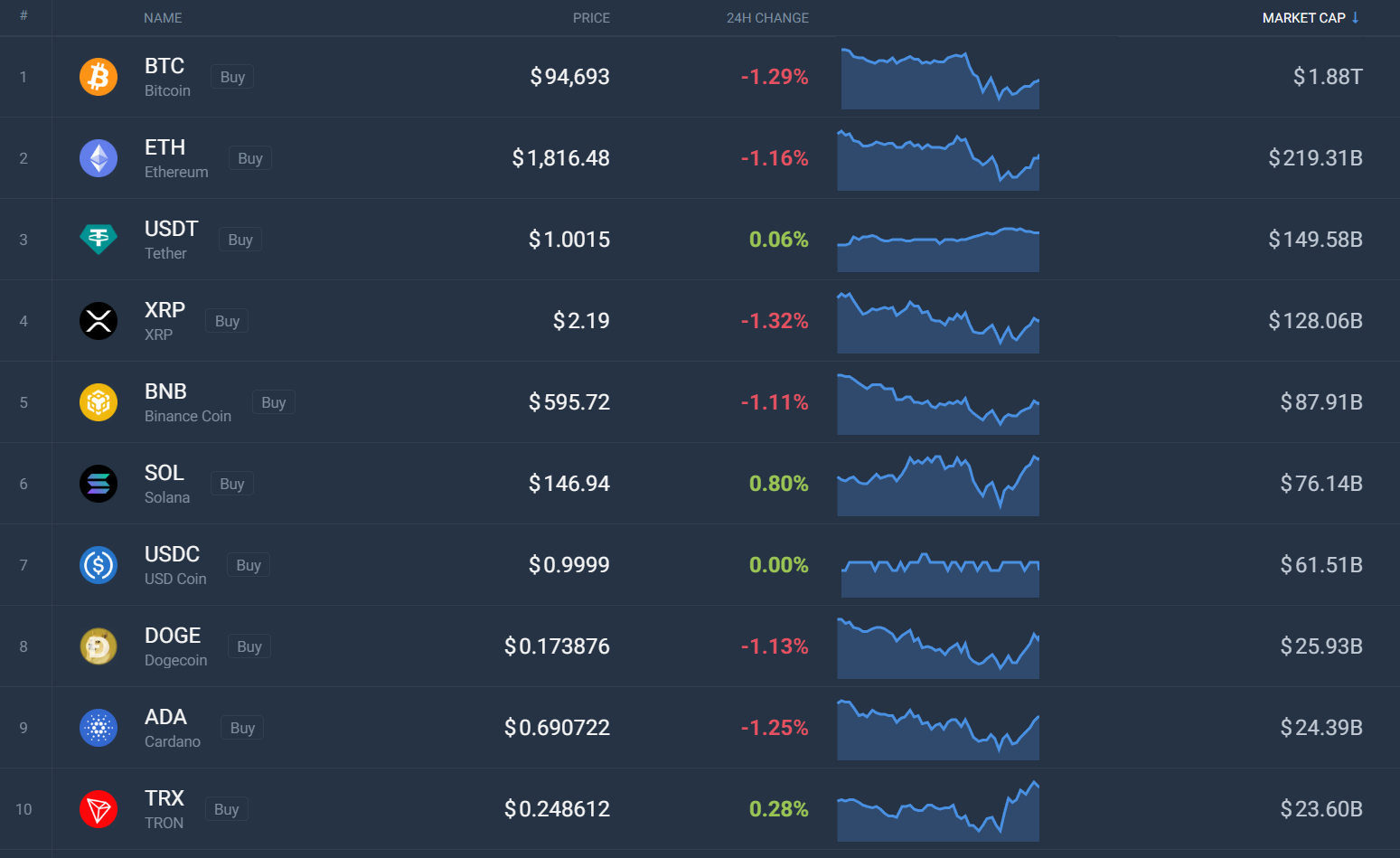The image size is (1400, 858).
Task: Click the Market Cap sort arrow
Action: 1355,18
